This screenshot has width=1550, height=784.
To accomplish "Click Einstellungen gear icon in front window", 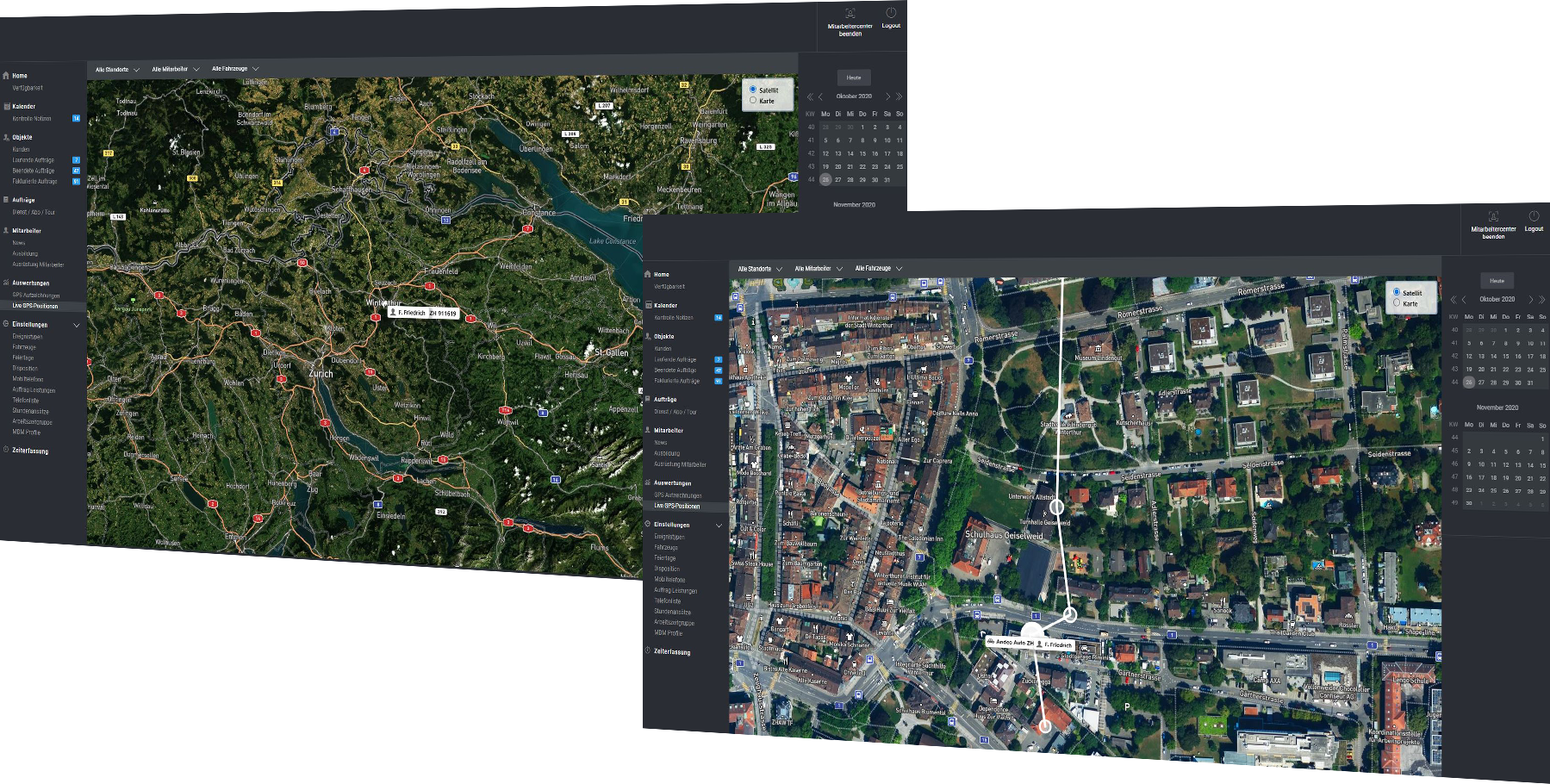I will click(x=648, y=524).
